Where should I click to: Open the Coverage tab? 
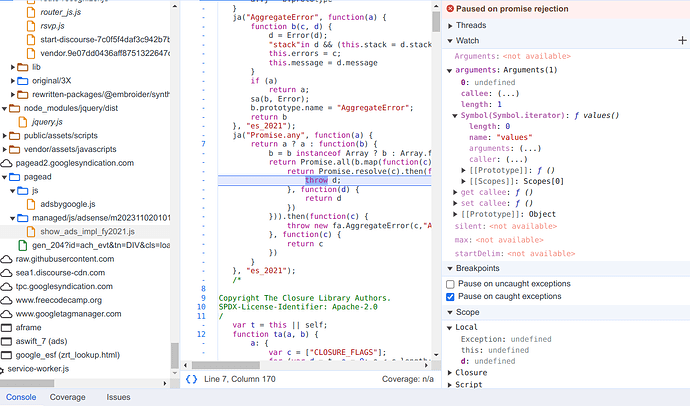tap(67, 397)
